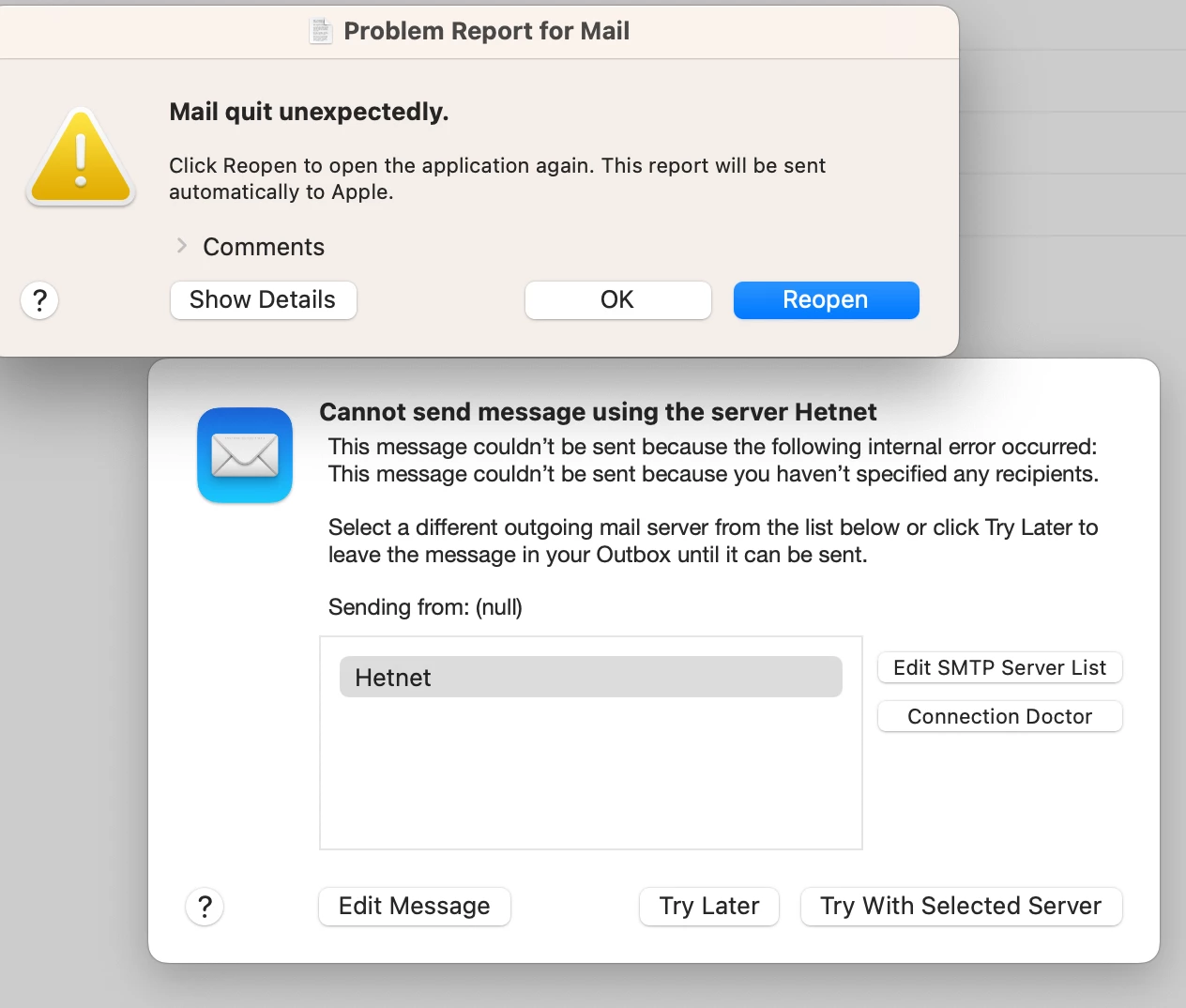The image size is (1186, 1008).
Task: Click the 'Problem Report for Mail' title
Action: tap(486, 31)
